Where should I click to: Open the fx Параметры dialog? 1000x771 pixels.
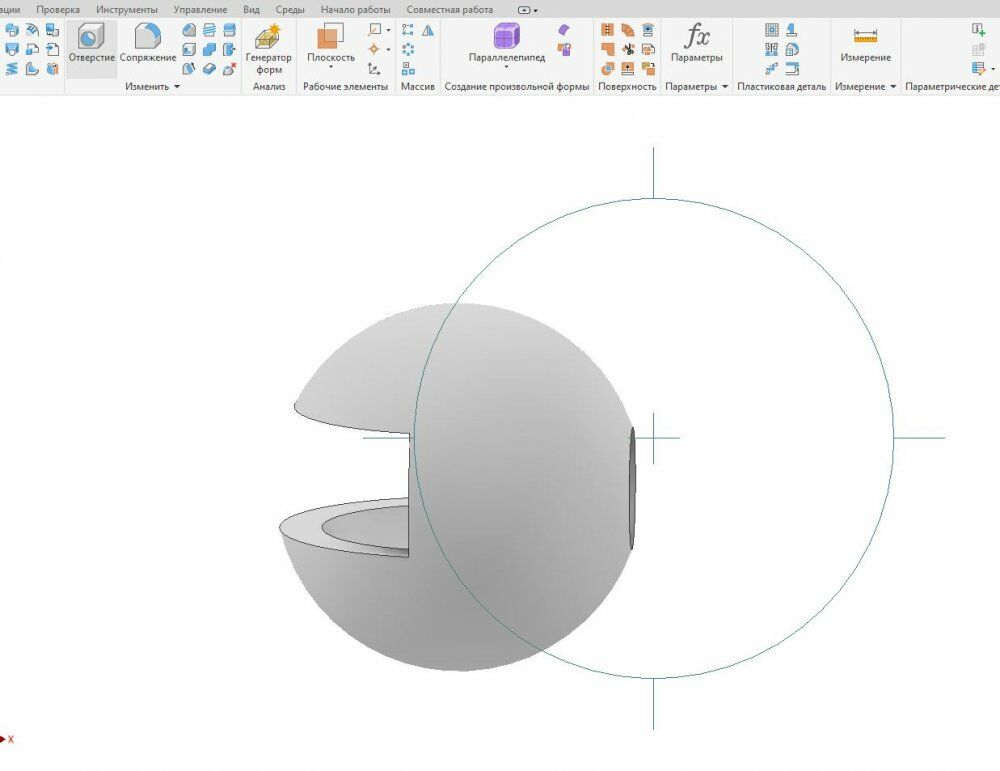point(696,43)
